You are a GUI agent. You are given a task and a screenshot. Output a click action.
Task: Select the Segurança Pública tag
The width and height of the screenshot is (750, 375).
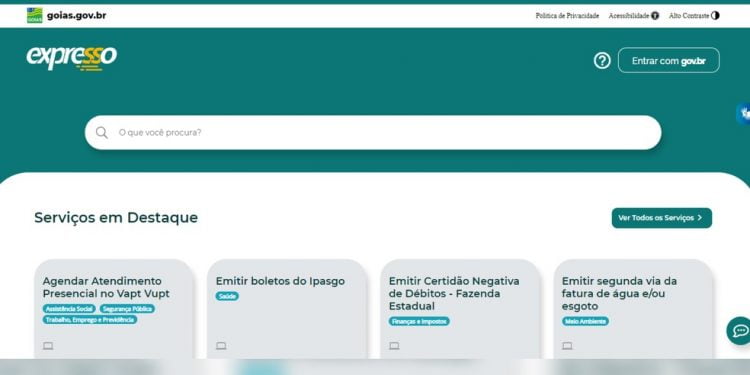point(127,309)
